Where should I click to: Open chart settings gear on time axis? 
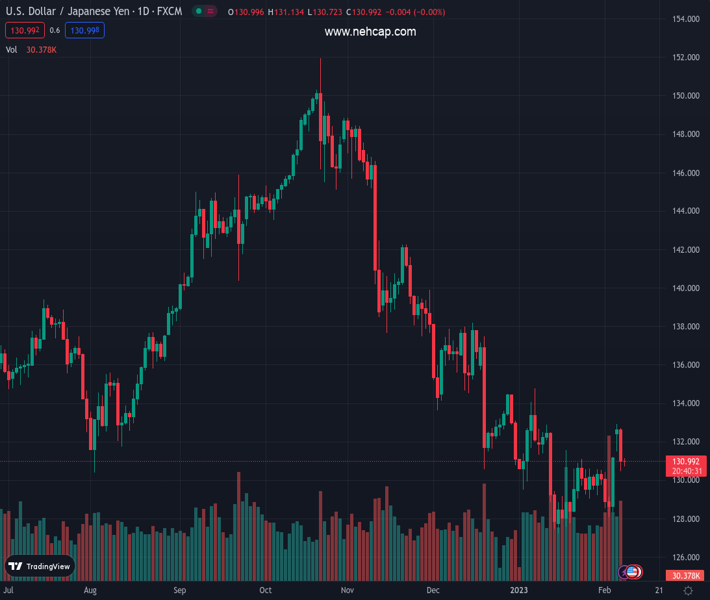(x=688, y=590)
